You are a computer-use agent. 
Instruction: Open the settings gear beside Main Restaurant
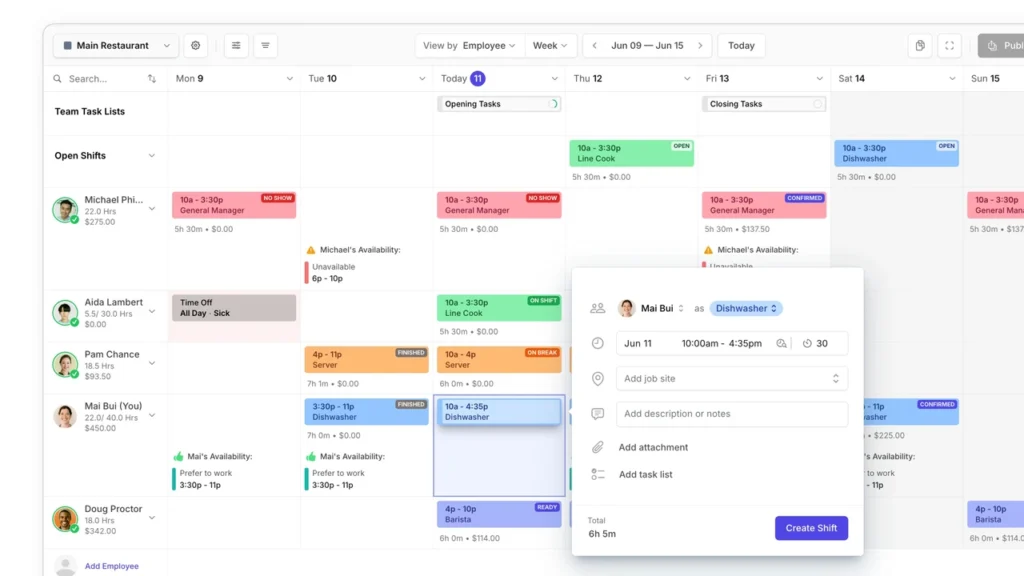[x=196, y=46]
